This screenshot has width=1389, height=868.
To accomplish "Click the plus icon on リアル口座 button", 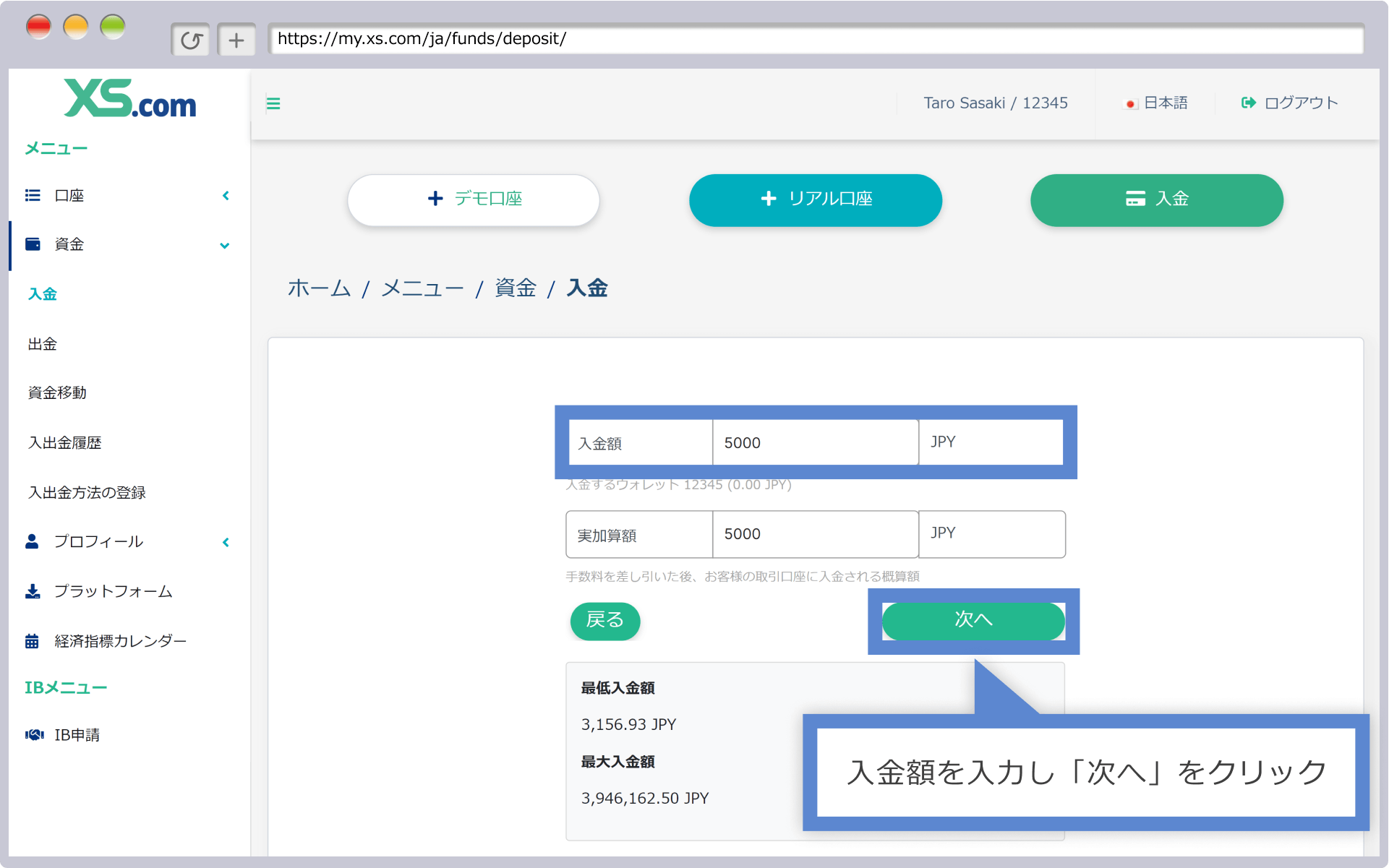I will click(x=769, y=198).
